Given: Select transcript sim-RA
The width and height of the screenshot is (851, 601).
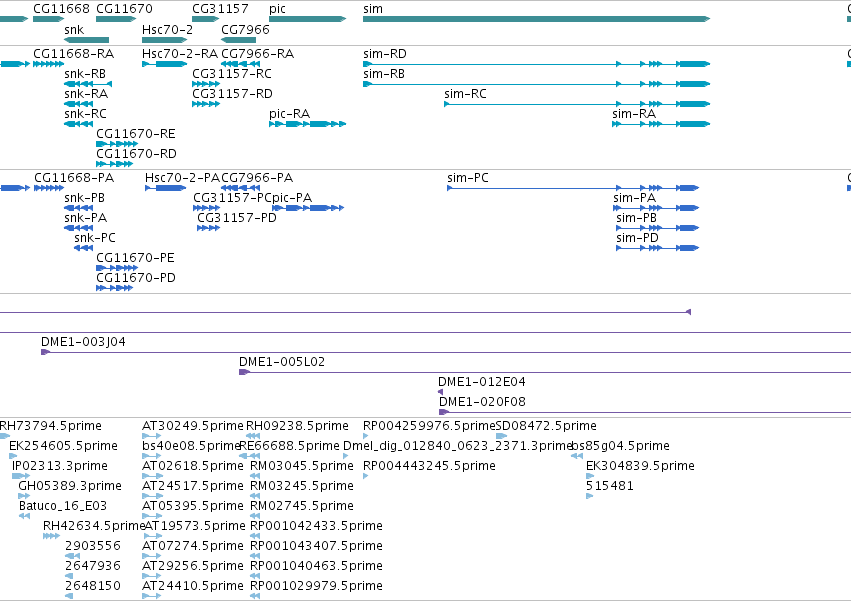Looking at the screenshot, I should (x=661, y=124).
